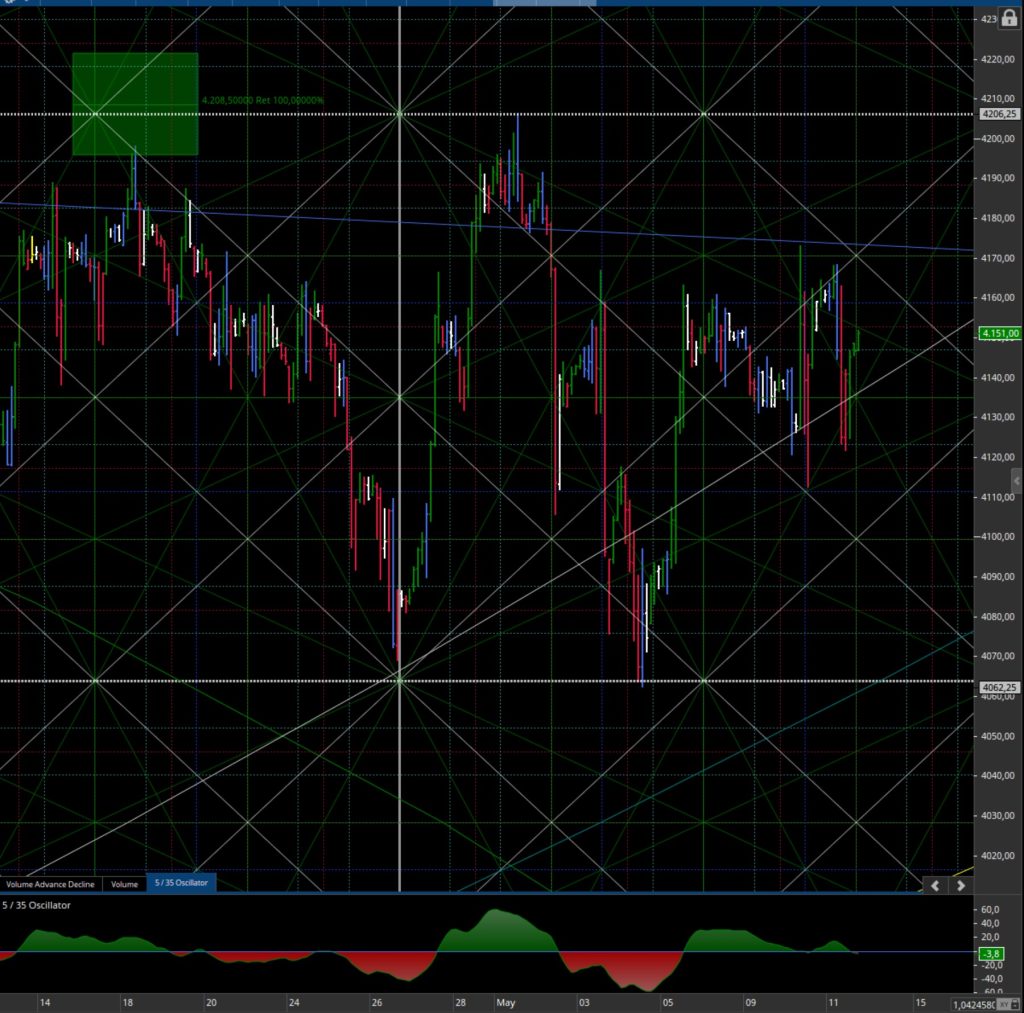Screen dimensions: 1024x1013
Task: Click the 4062,25 price level label
Action: point(999,687)
